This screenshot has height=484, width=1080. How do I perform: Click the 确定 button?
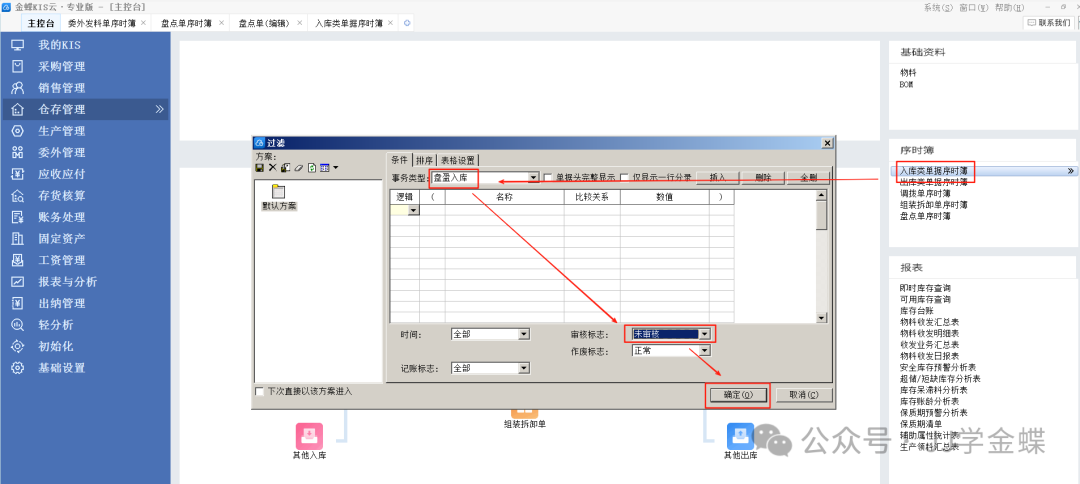(x=737, y=395)
